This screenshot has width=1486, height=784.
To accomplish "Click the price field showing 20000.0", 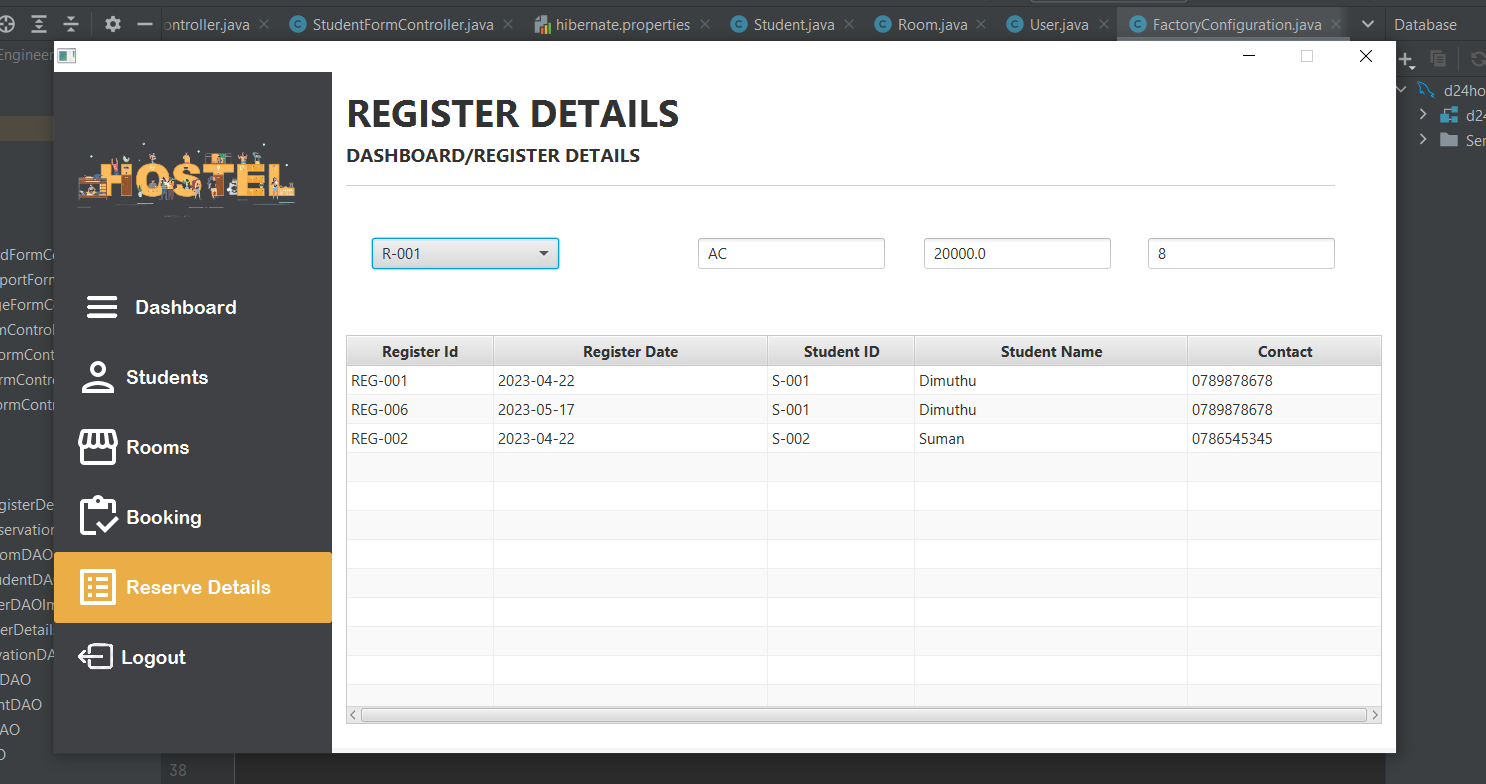I will coord(1017,254).
